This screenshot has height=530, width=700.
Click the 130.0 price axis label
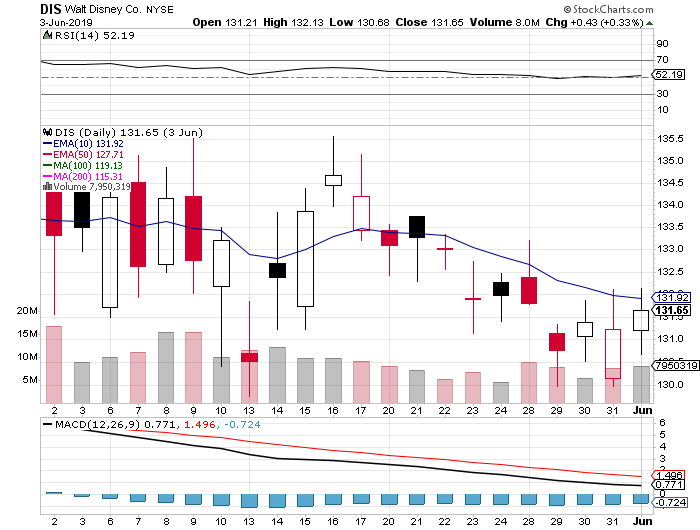[670, 384]
